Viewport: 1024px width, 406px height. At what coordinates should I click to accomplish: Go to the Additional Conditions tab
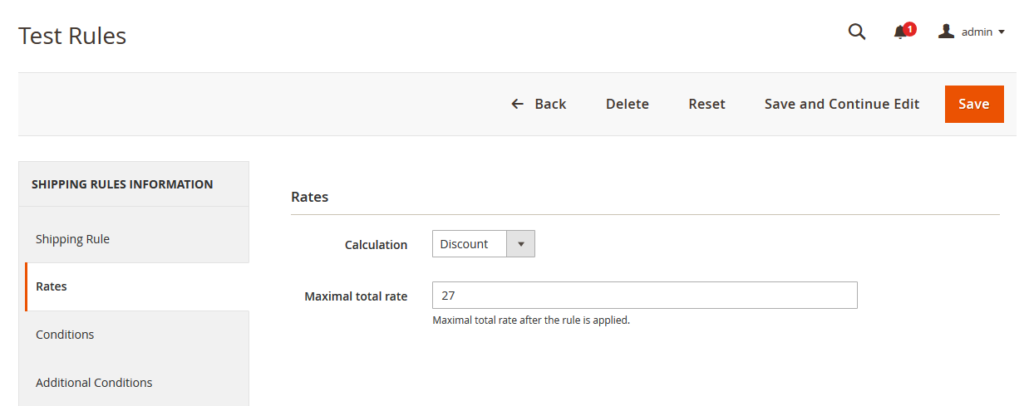tap(94, 382)
